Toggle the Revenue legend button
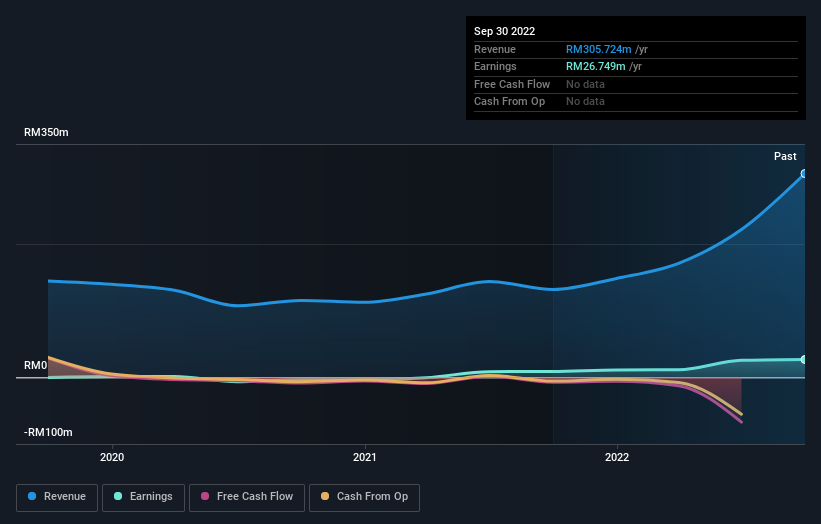Viewport: 821px width, 524px height. click(x=57, y=497)
